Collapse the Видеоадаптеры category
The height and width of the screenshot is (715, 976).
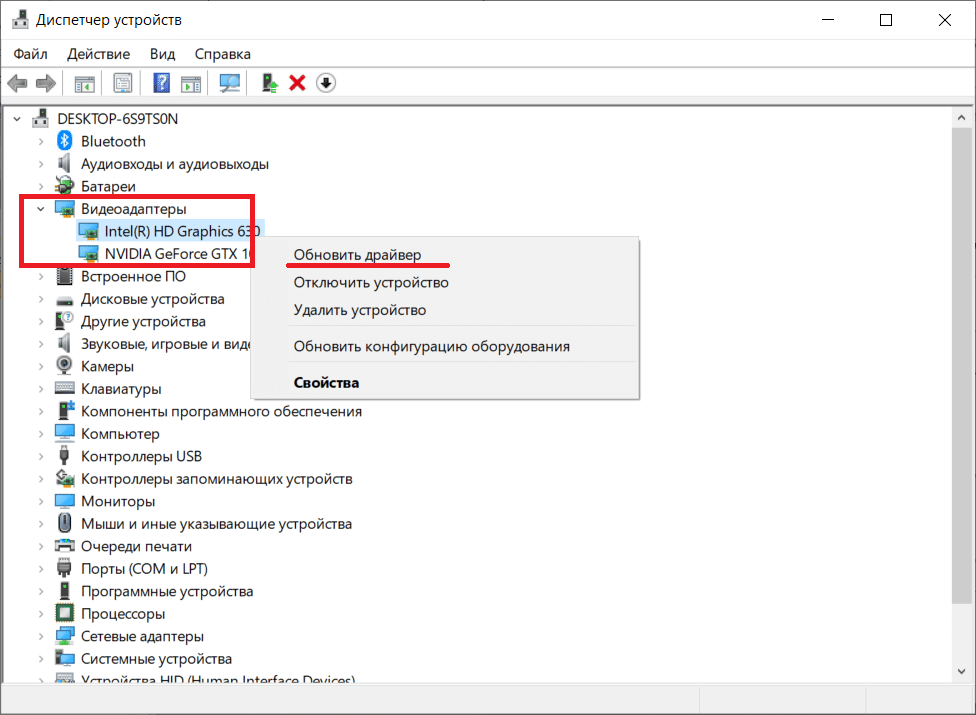40,208
